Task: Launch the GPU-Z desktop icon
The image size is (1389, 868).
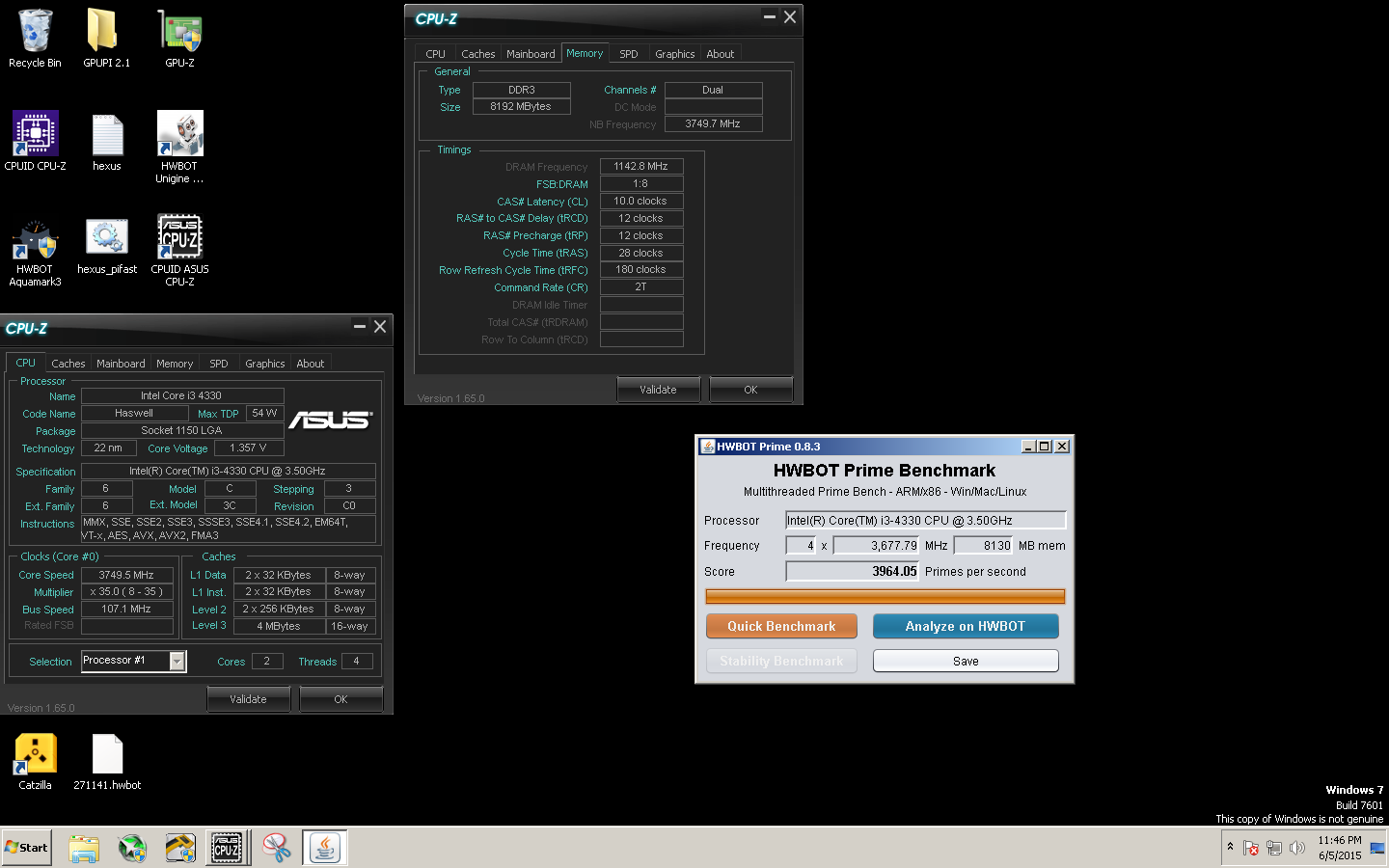Action: pyautogui.click(x=179, y=39)
